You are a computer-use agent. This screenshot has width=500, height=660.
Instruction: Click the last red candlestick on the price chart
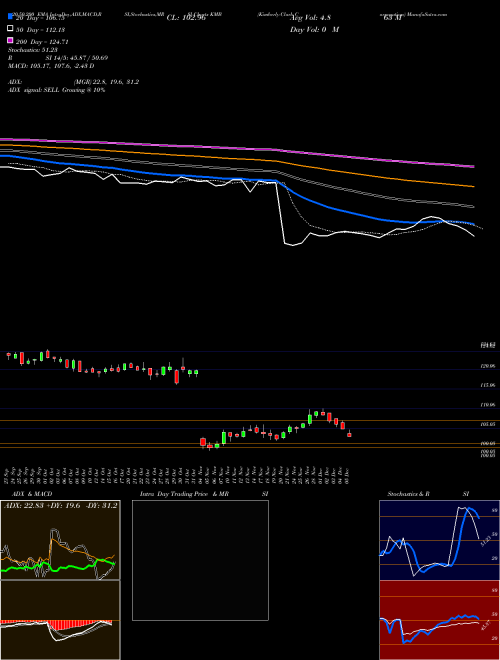[349, 434]
